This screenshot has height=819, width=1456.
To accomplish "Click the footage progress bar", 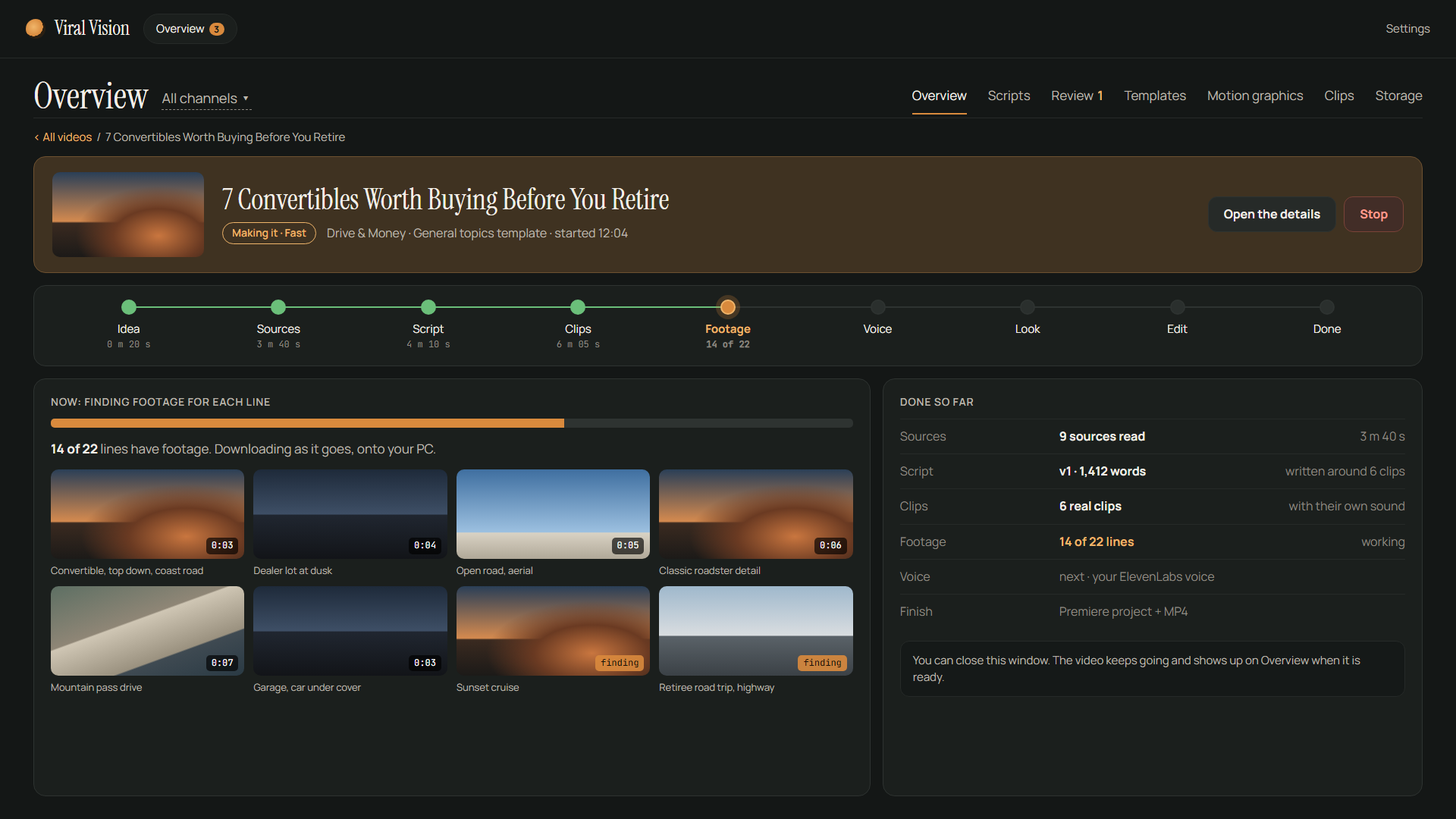I will tap(452, 423).
